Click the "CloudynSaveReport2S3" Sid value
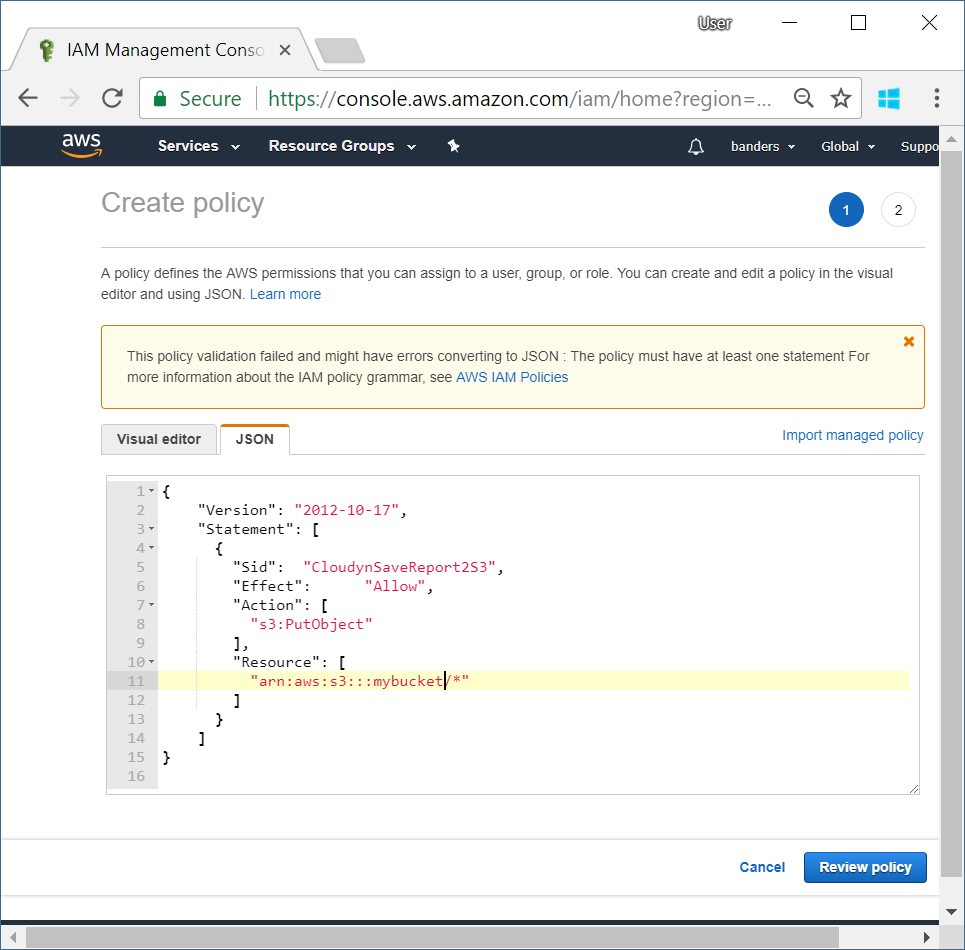965x950 pixels. (399, 567)
